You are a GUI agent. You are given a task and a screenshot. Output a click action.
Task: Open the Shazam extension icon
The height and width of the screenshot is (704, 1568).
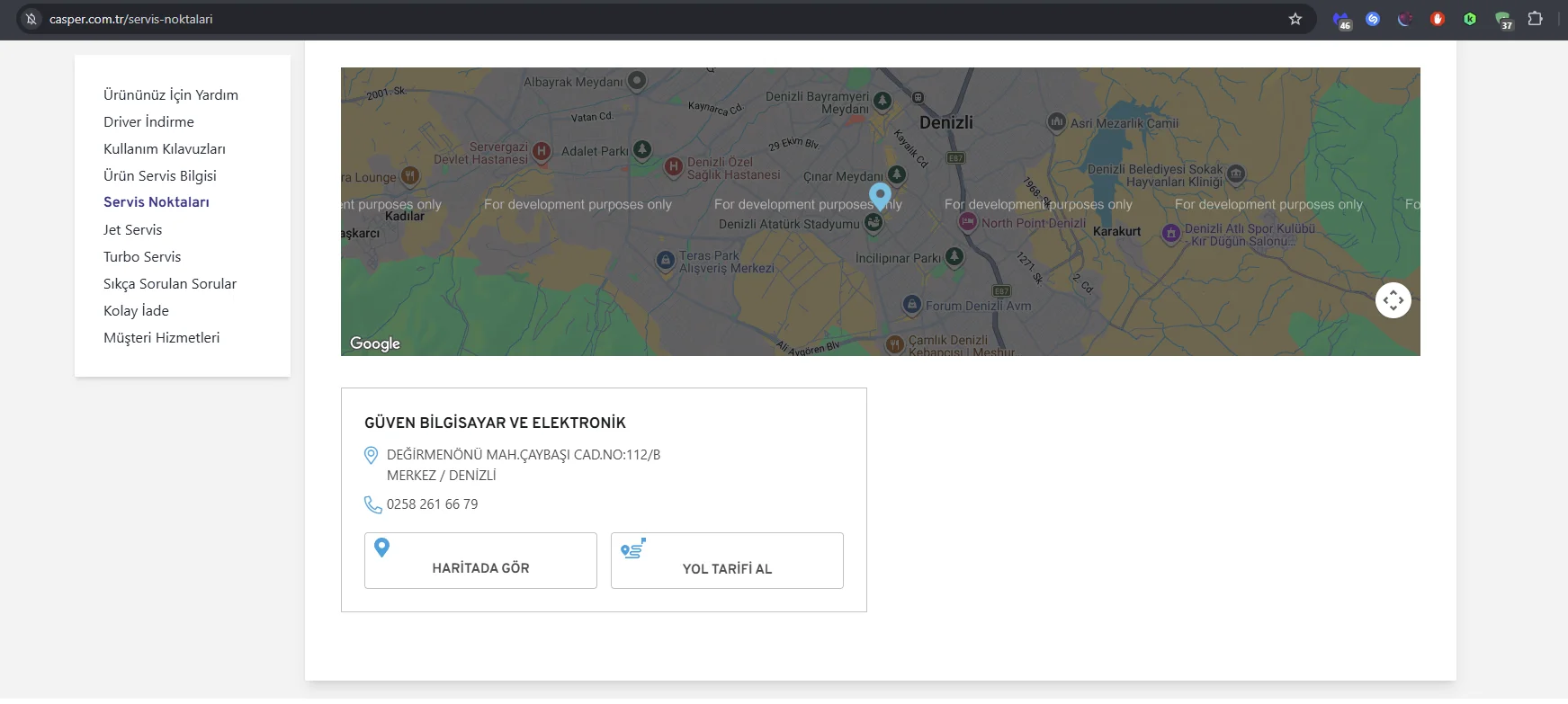1373,19
